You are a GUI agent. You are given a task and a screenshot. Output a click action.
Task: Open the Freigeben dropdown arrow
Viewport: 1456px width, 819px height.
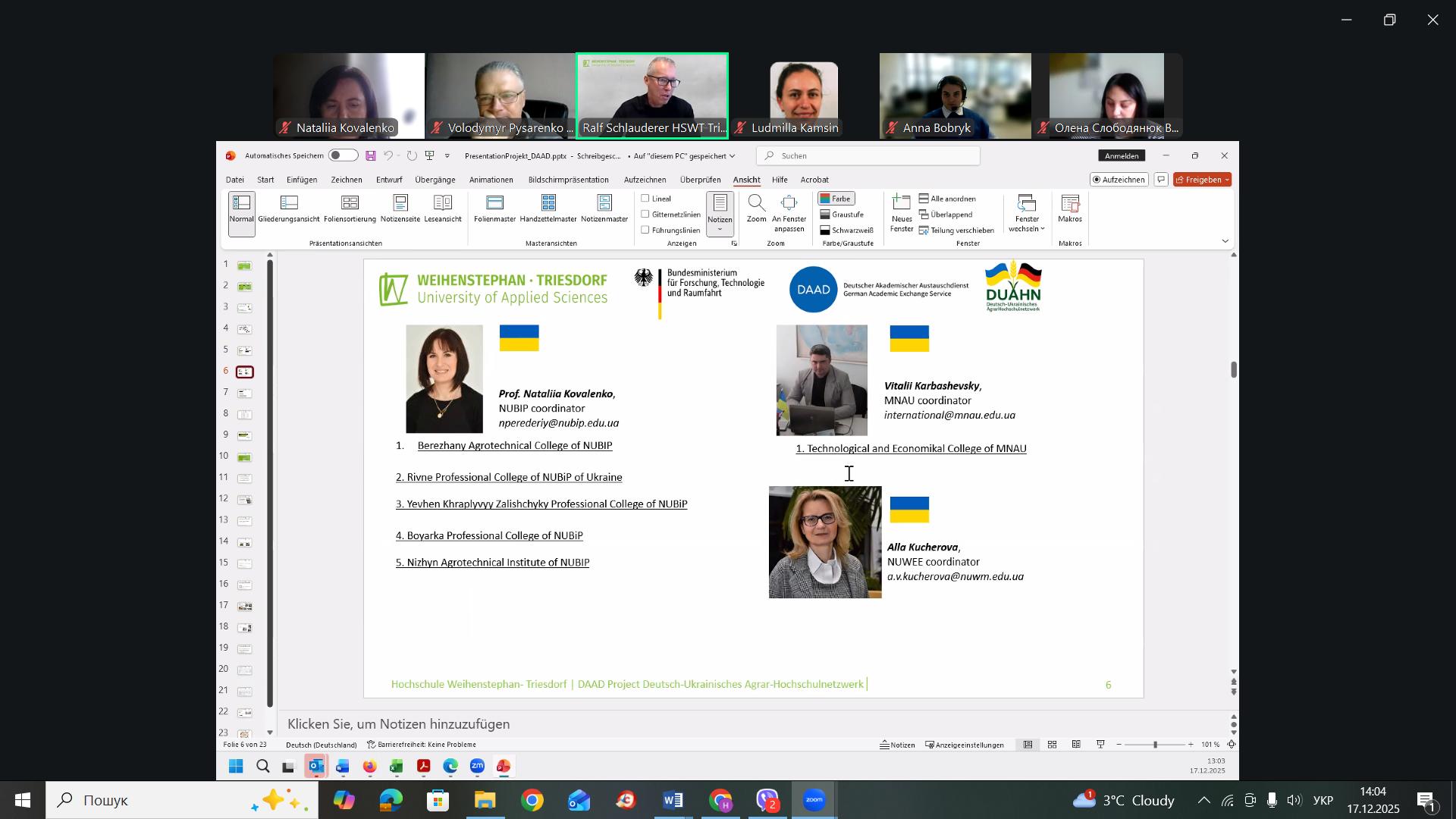(1228, 180)
